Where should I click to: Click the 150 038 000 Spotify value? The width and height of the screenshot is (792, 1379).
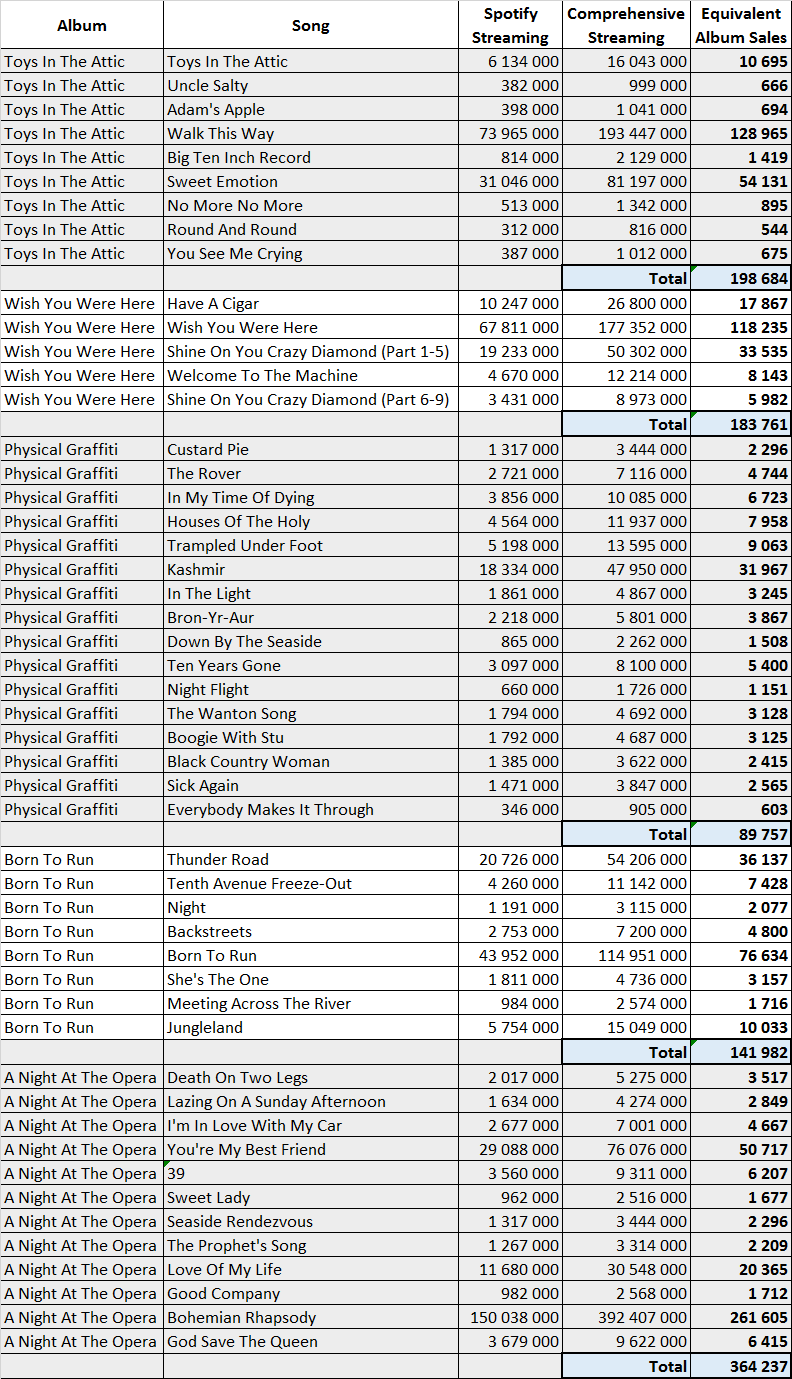point(510,1317)
